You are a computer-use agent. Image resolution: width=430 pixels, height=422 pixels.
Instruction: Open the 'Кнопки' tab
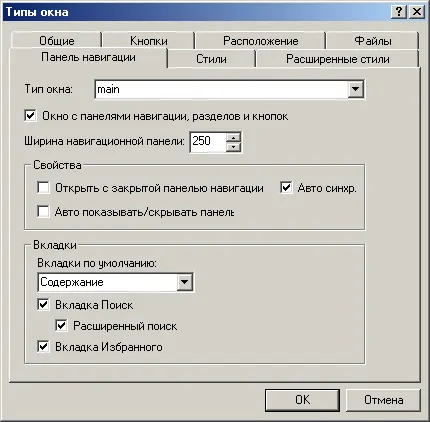click(x=149, y=41)
